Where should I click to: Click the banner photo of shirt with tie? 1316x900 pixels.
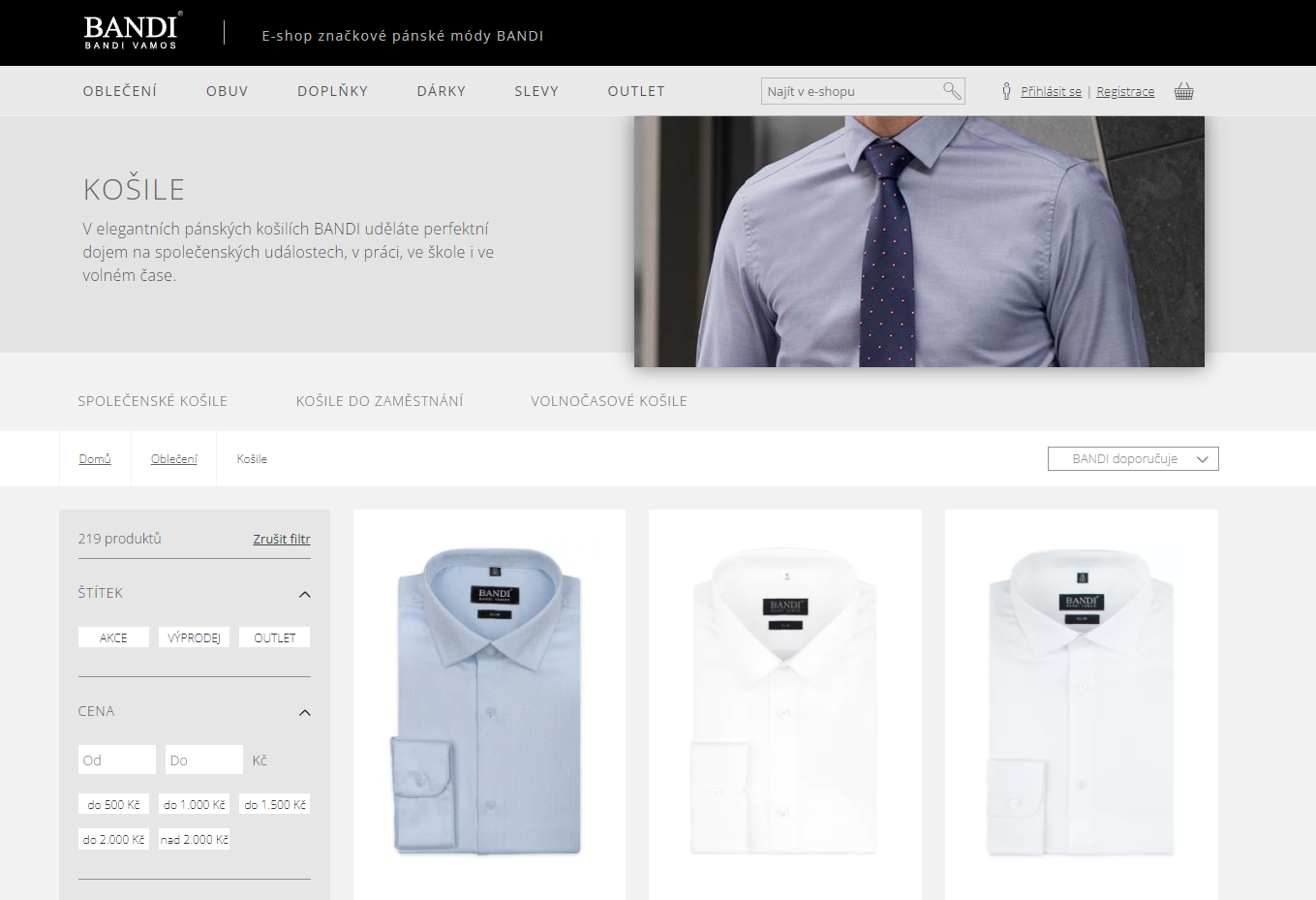pyautogui.click(x=919, y=241)
